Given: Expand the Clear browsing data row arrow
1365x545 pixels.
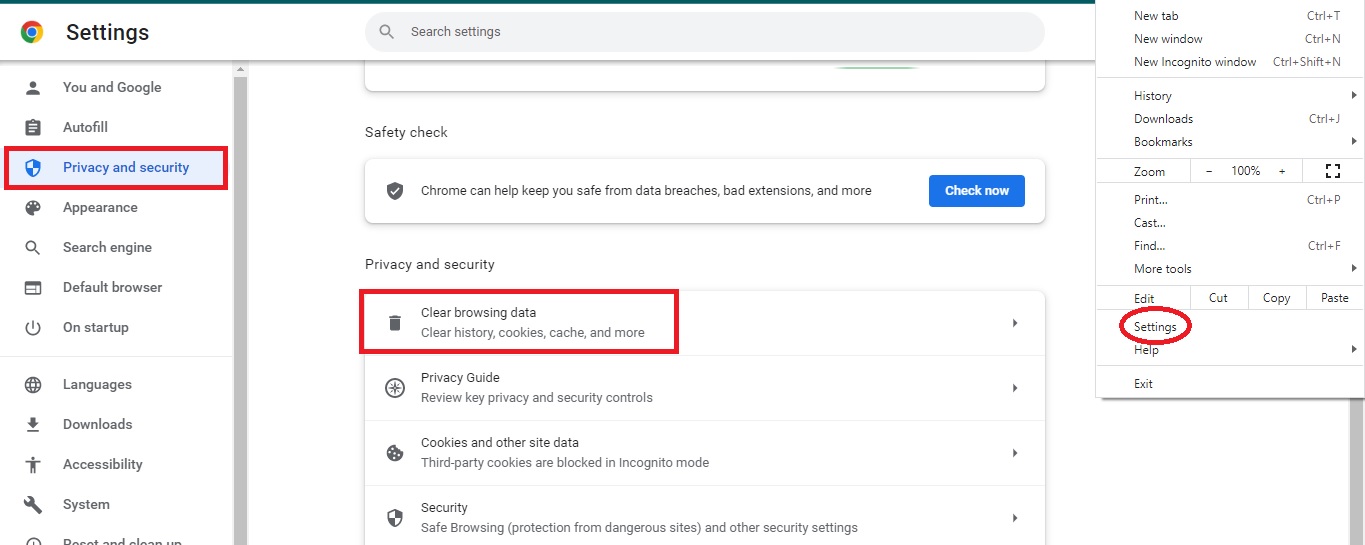Looking at the screenshot, I should click(x=1015, y=323).
